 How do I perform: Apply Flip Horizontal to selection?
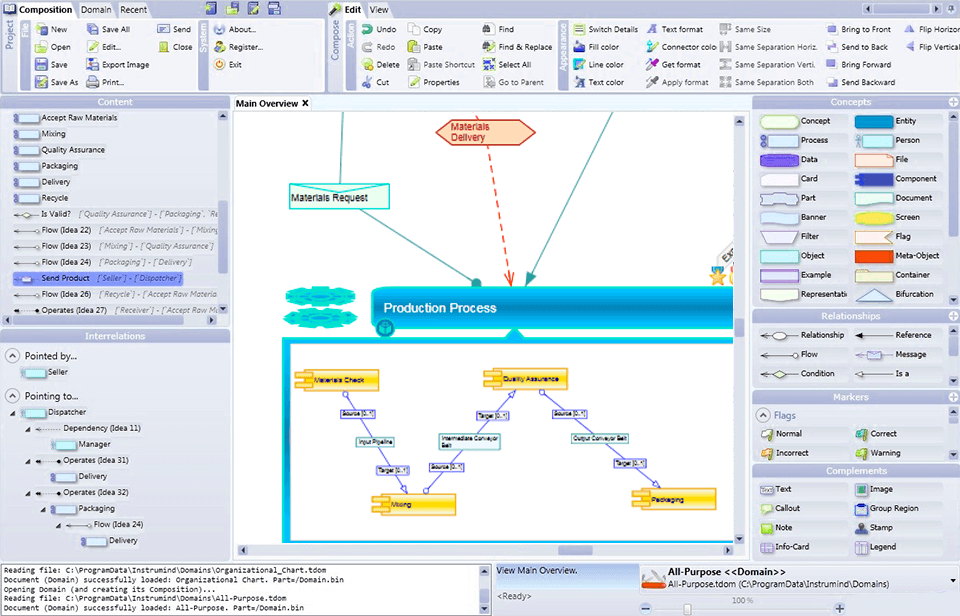tap(932, 29)
